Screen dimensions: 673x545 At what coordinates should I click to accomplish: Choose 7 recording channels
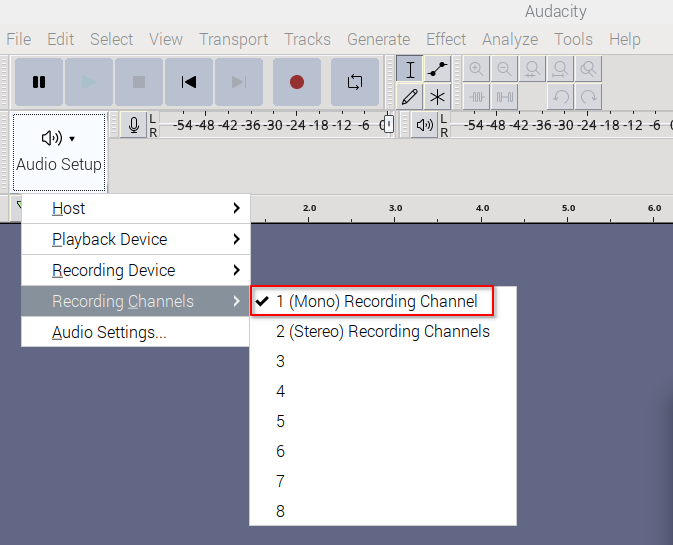point(383,481)
